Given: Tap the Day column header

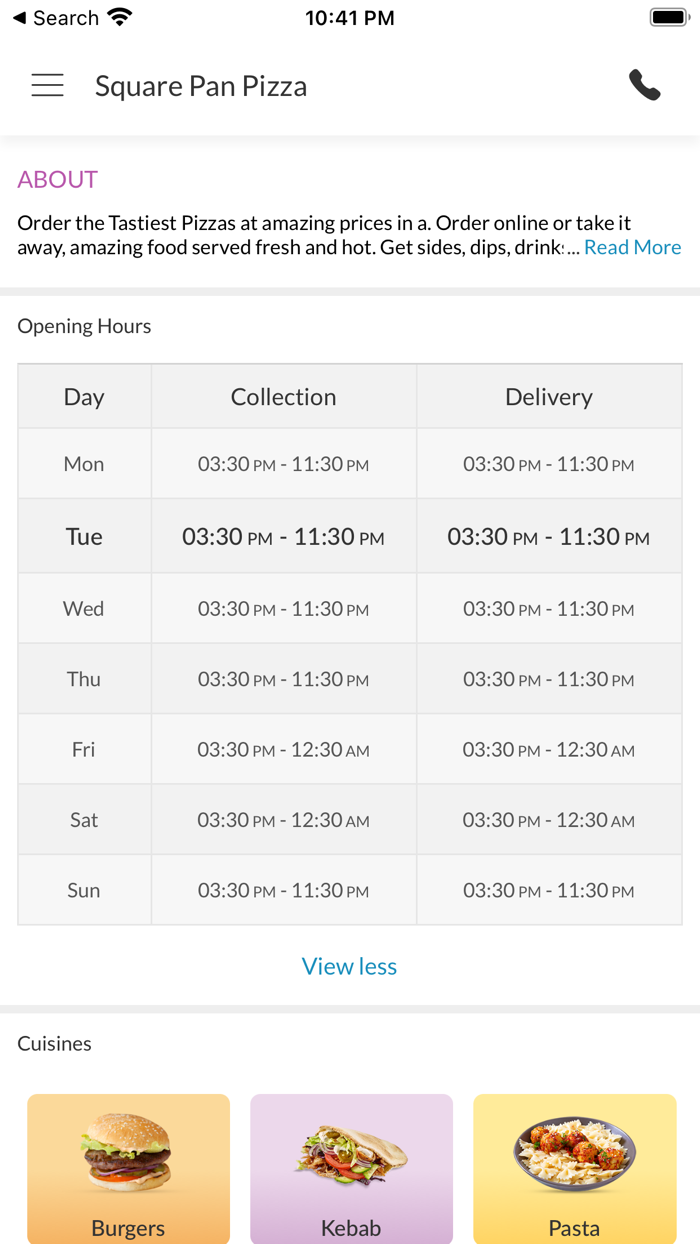Looking at the screenshot, I should (x=84, y=397).
